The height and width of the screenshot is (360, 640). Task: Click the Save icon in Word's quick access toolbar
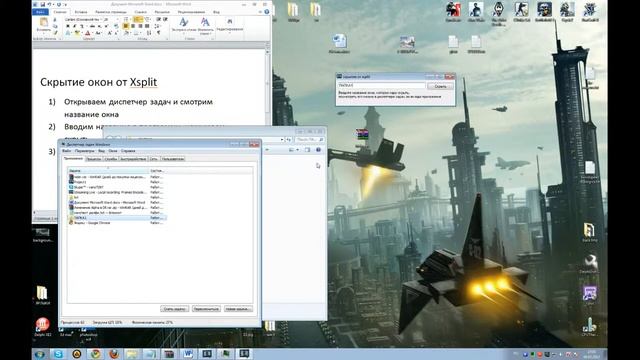[x=42, y=4]
